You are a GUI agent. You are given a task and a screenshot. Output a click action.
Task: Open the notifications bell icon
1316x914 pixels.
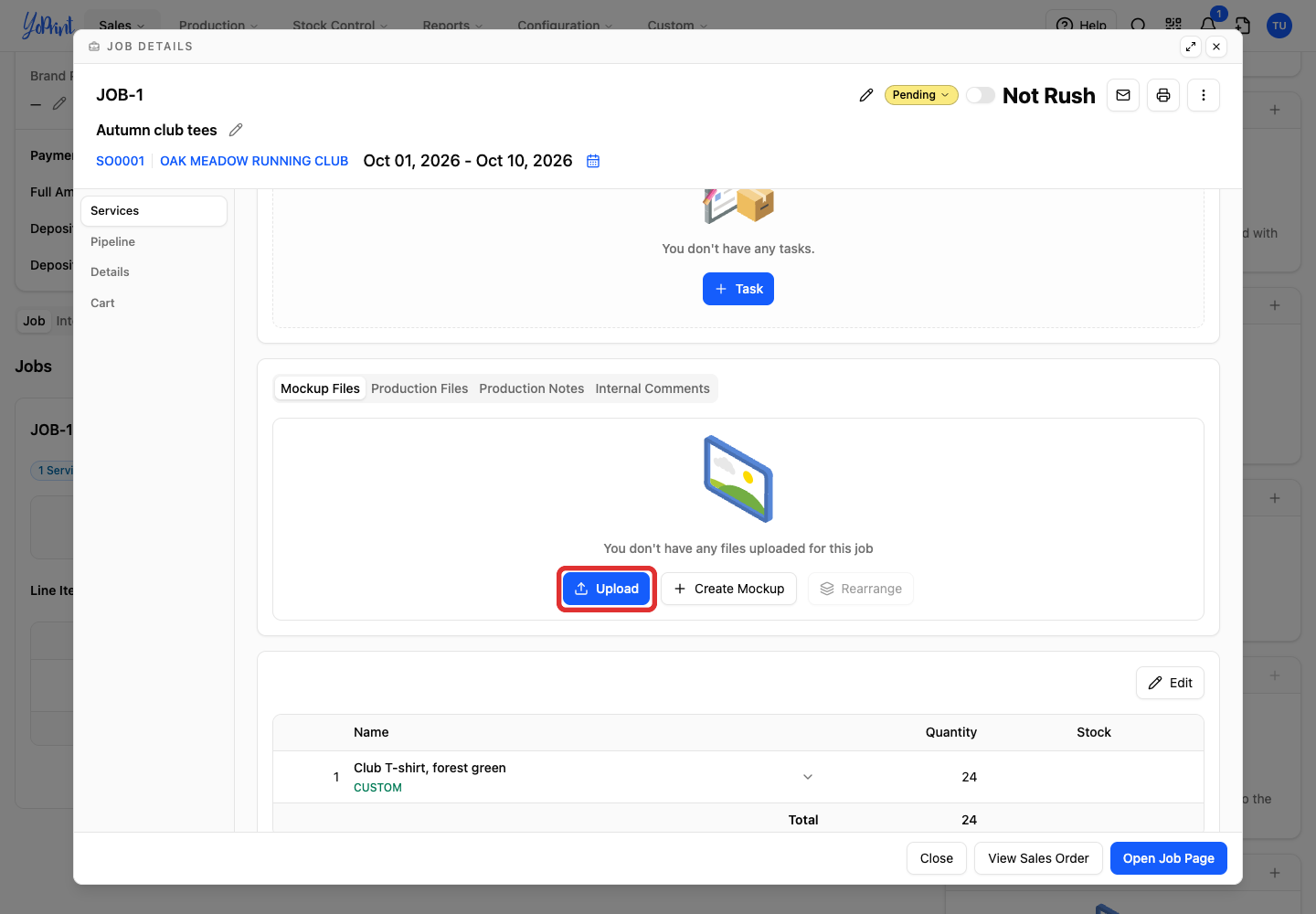tap(1208, 25)
